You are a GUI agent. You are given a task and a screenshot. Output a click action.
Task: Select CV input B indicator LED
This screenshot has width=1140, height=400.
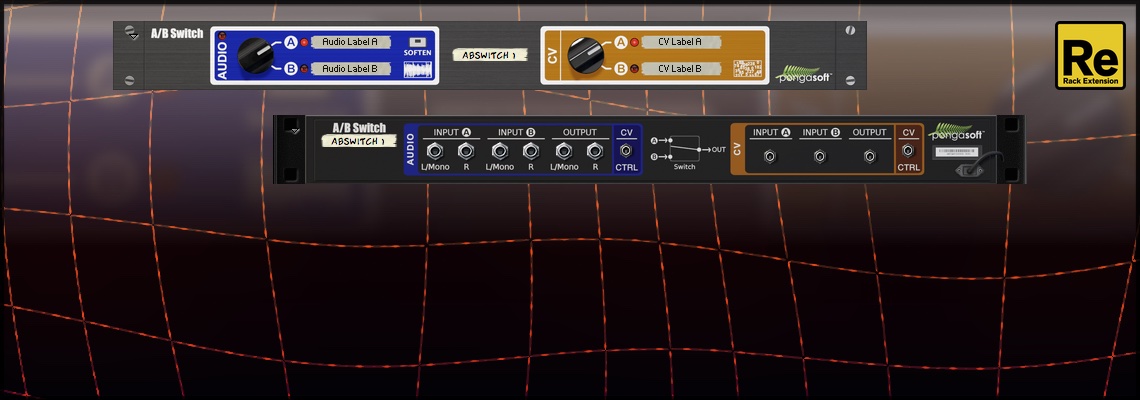point(634,69)
